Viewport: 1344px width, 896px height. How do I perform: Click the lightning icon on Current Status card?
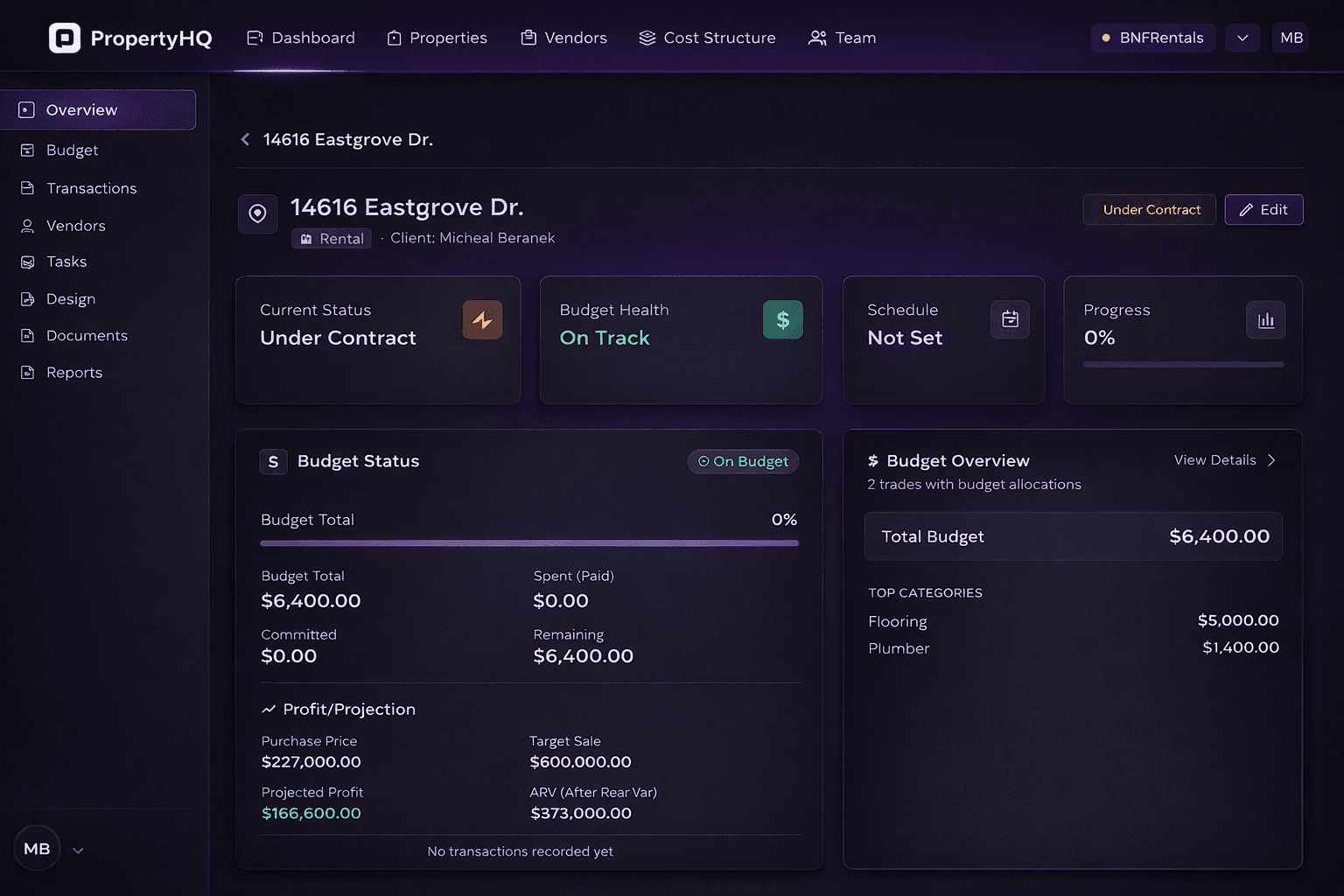pyautogui.click(x=482, y=319)
